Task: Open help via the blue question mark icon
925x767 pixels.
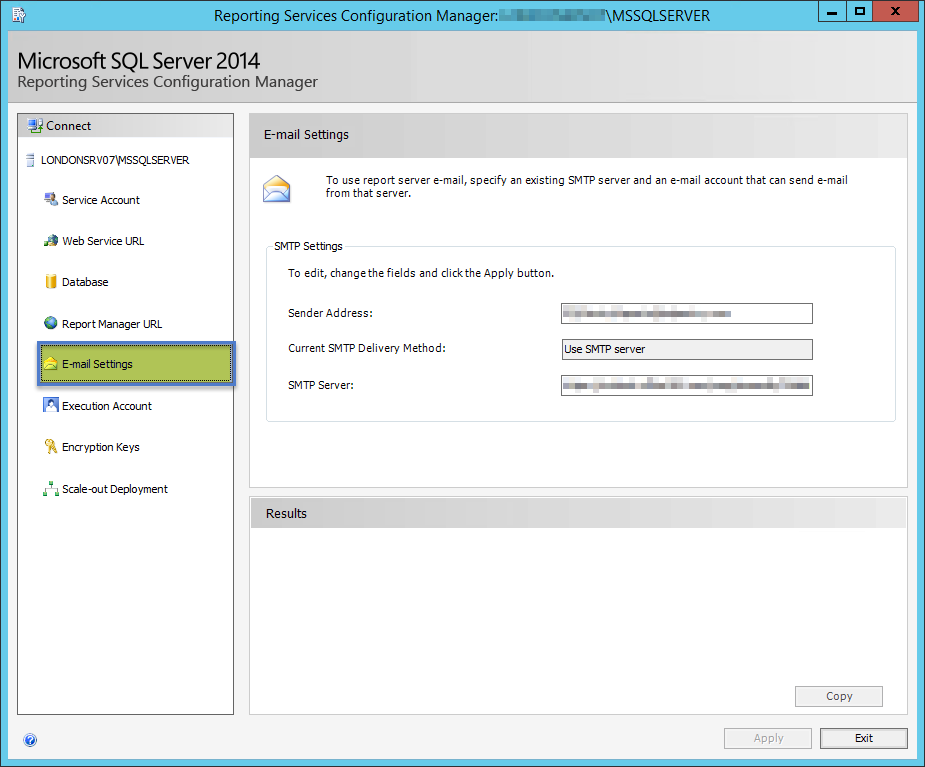Action: [x=30, y=740]
